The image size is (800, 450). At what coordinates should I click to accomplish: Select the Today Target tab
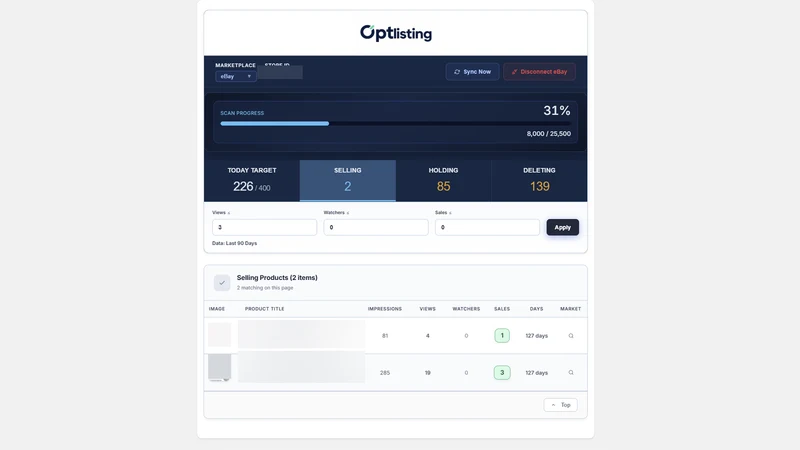coord(252,181)
